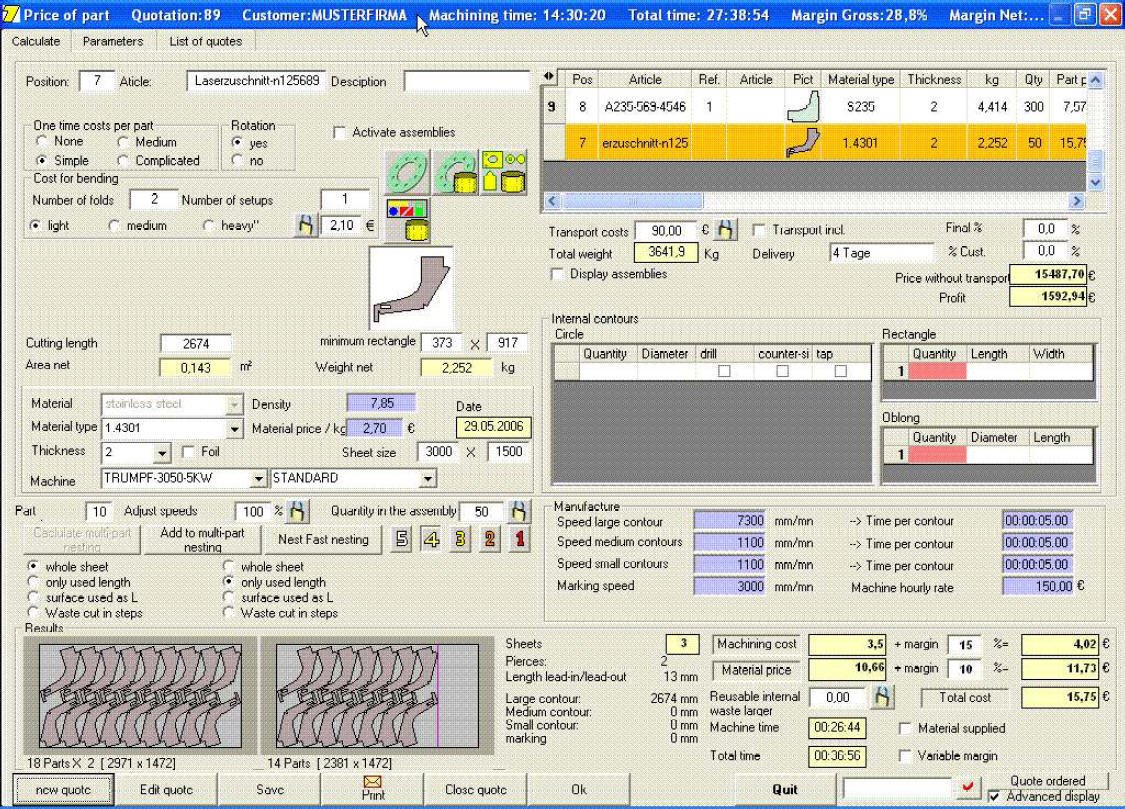Click the save icon beside Transport costs
Image resolution: width=1125 pixels, height=809 pixels.
click(x=725, y=230)
